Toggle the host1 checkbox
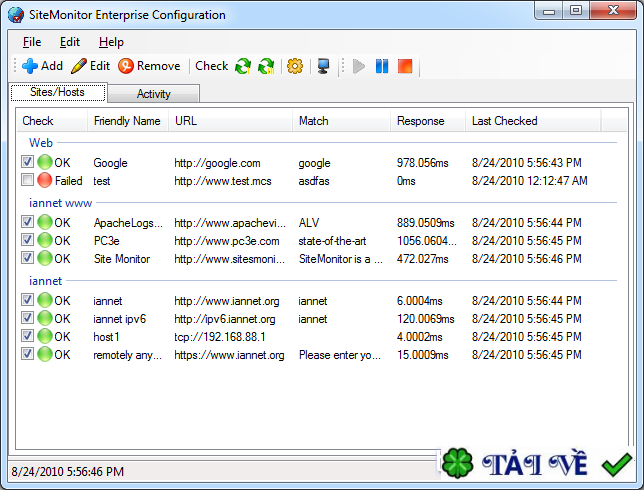The height and width of the screenshot is (490, 644). click(28, 336)
